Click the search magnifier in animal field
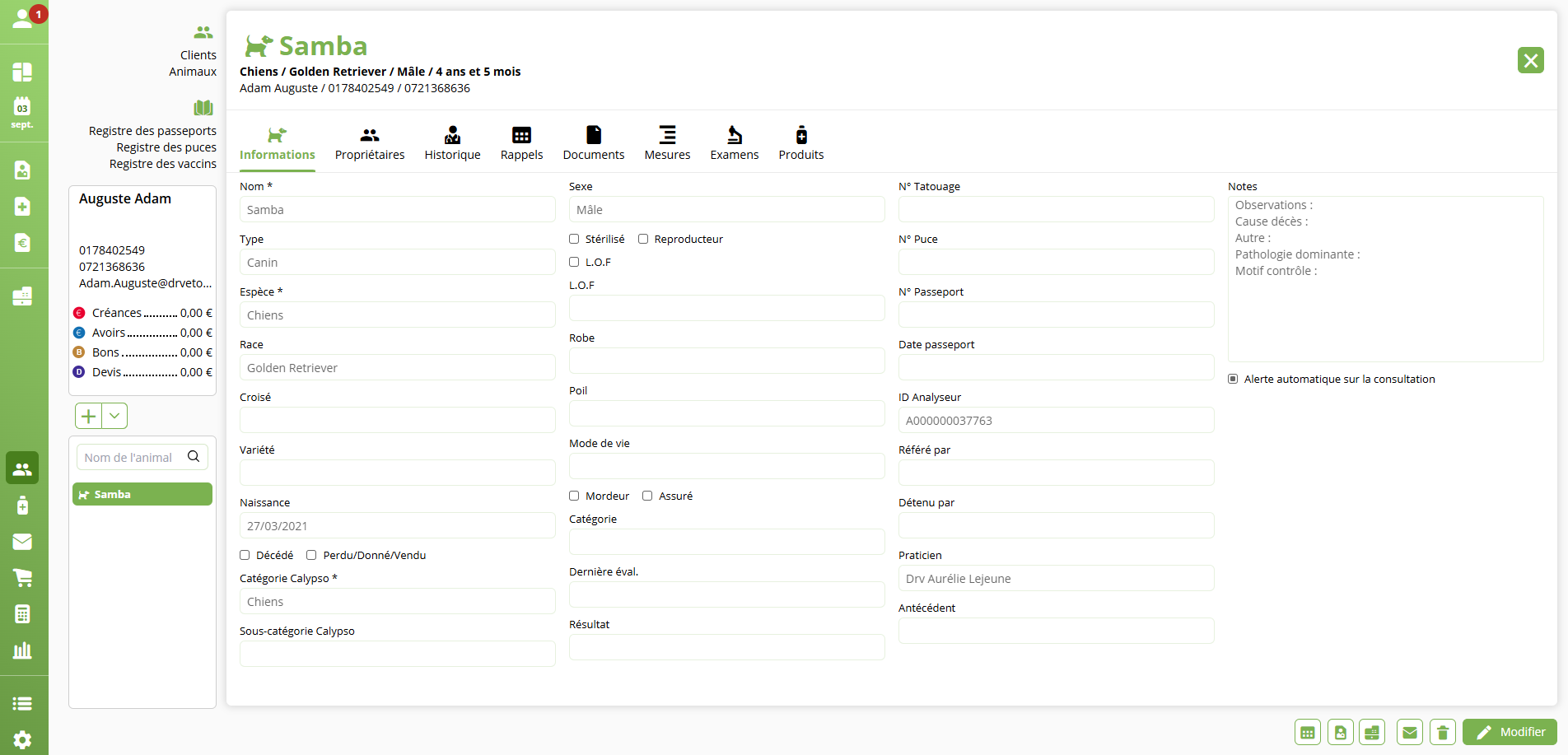 194,457
